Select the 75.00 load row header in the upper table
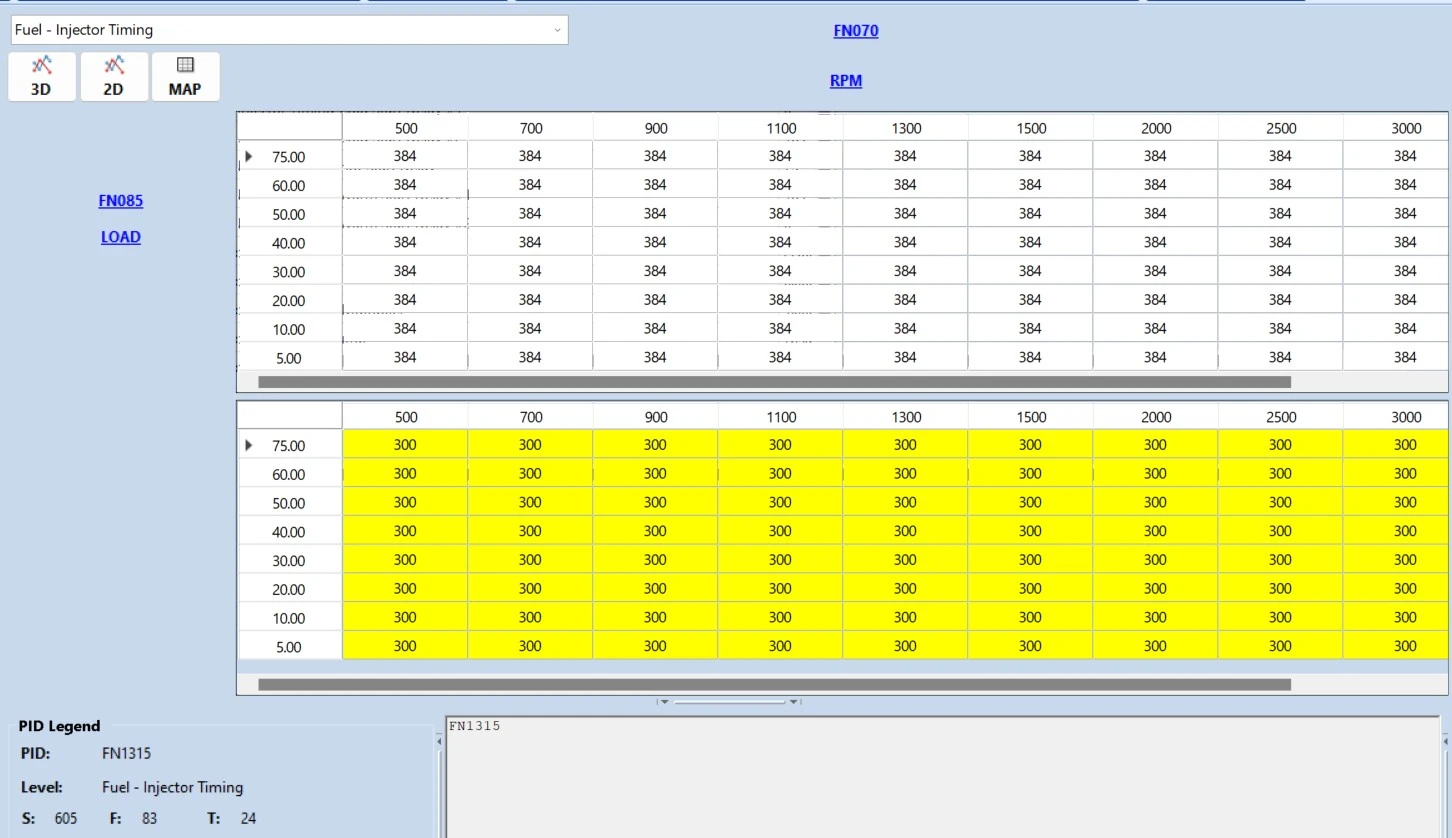This screenshot has width=1452, height=838. click(290, 156)
